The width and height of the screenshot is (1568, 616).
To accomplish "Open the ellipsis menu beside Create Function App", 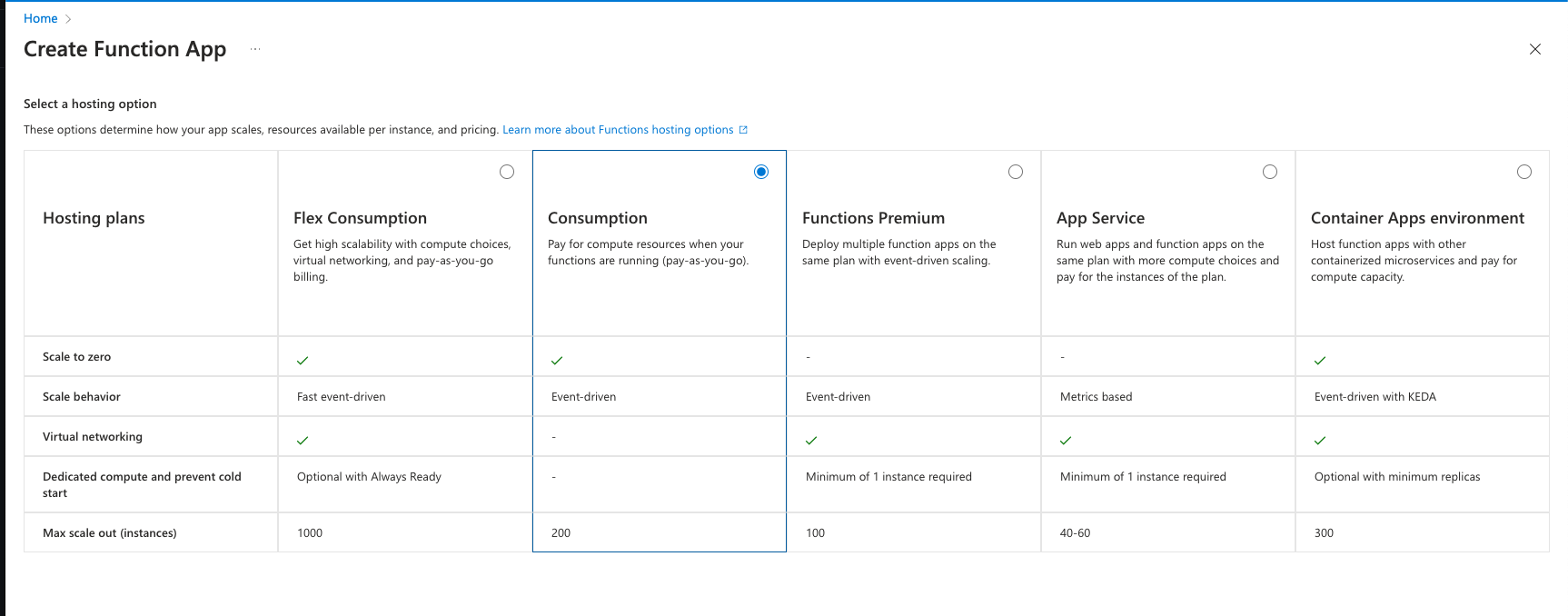I will [255, 49].
